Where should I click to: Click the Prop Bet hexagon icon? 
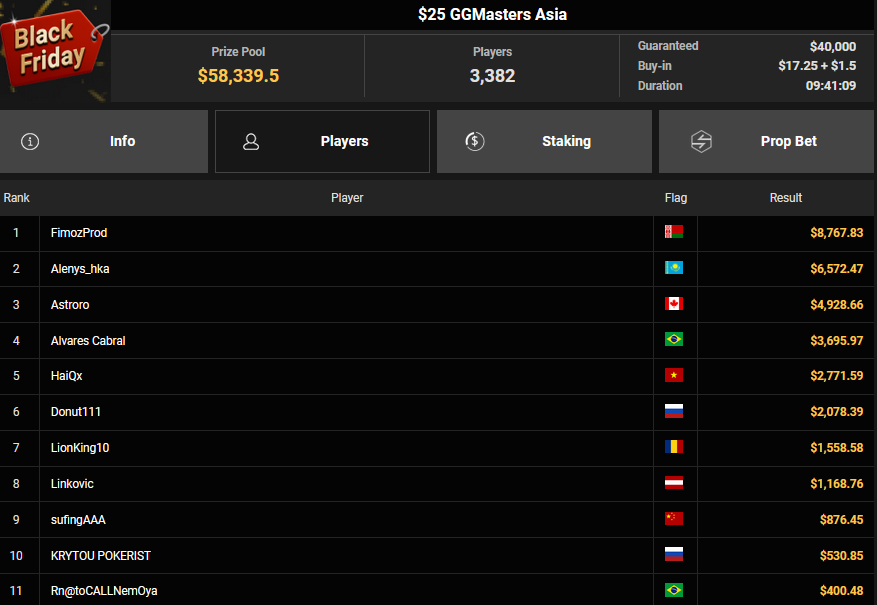pyautogui.click(x=701, y=141)
